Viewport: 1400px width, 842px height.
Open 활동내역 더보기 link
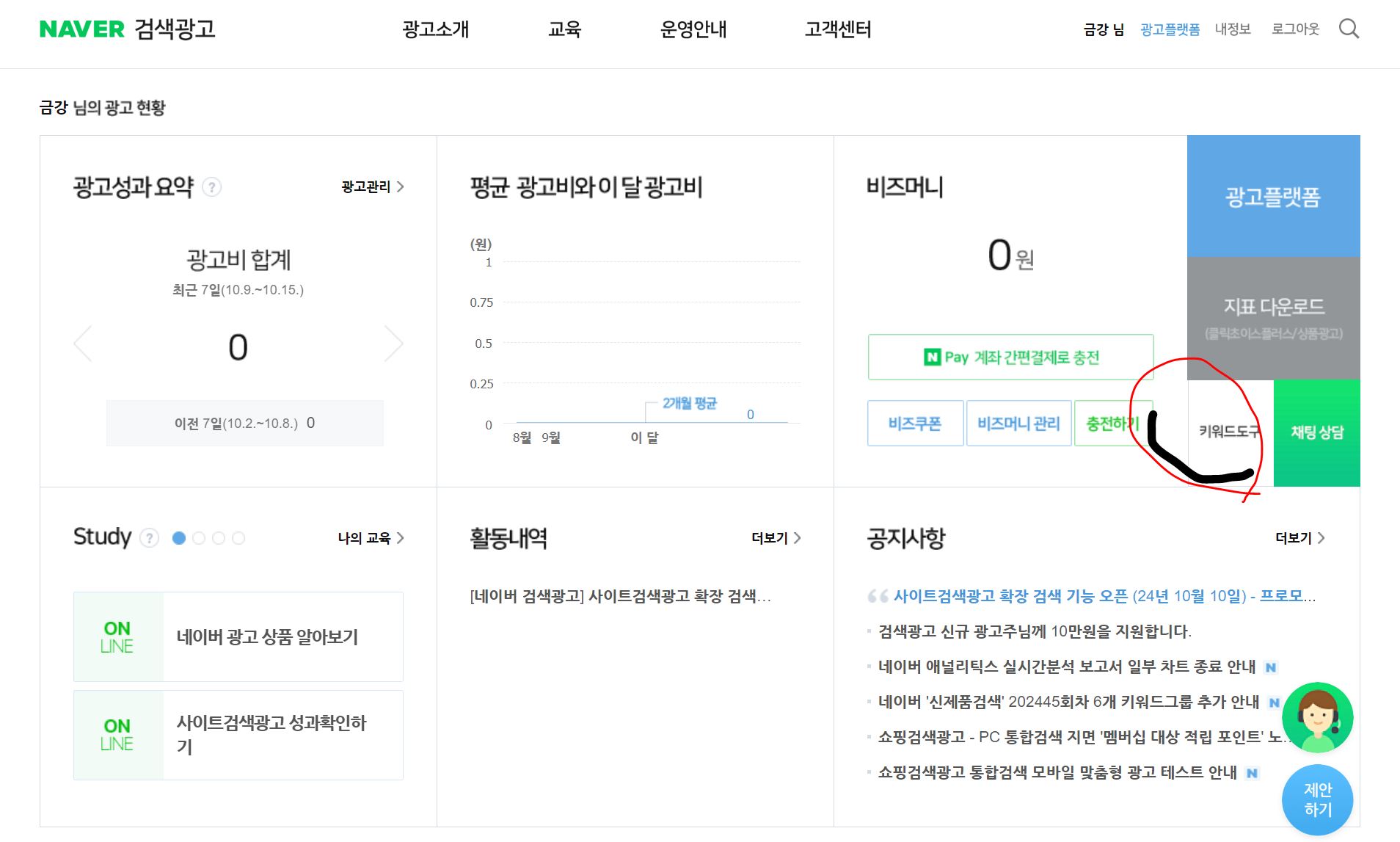776,538
